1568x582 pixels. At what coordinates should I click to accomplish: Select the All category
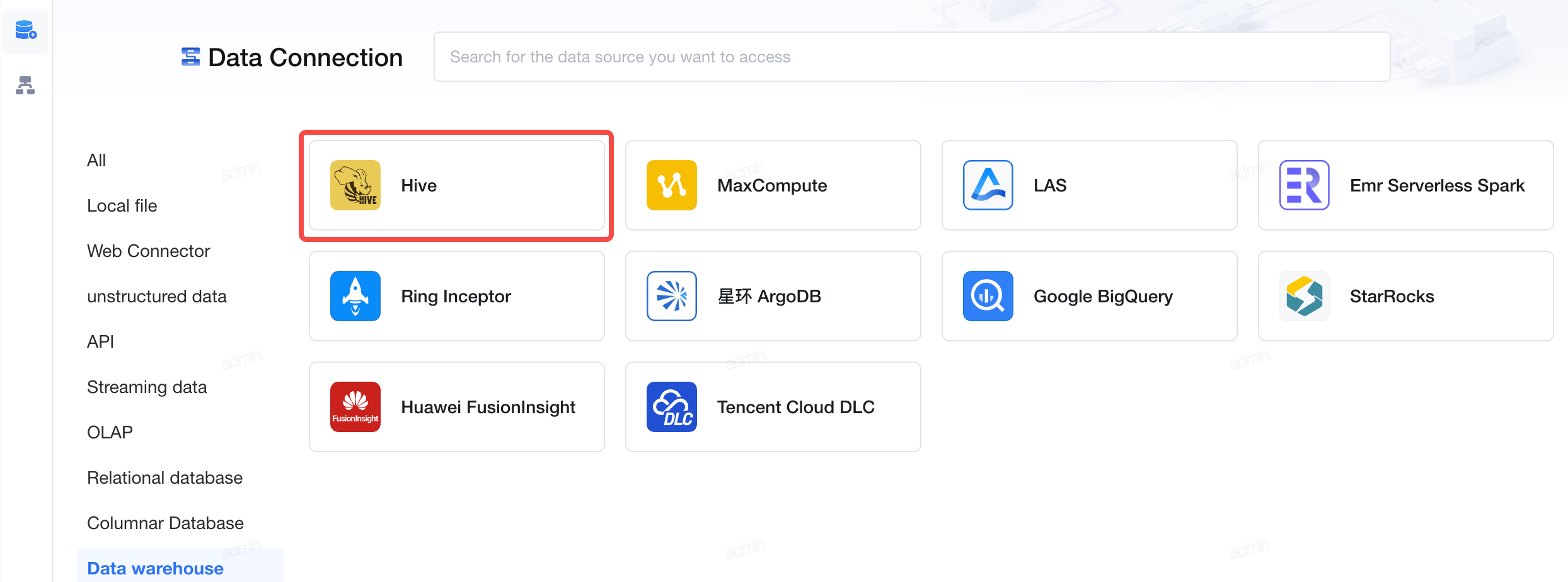[96, 160]
